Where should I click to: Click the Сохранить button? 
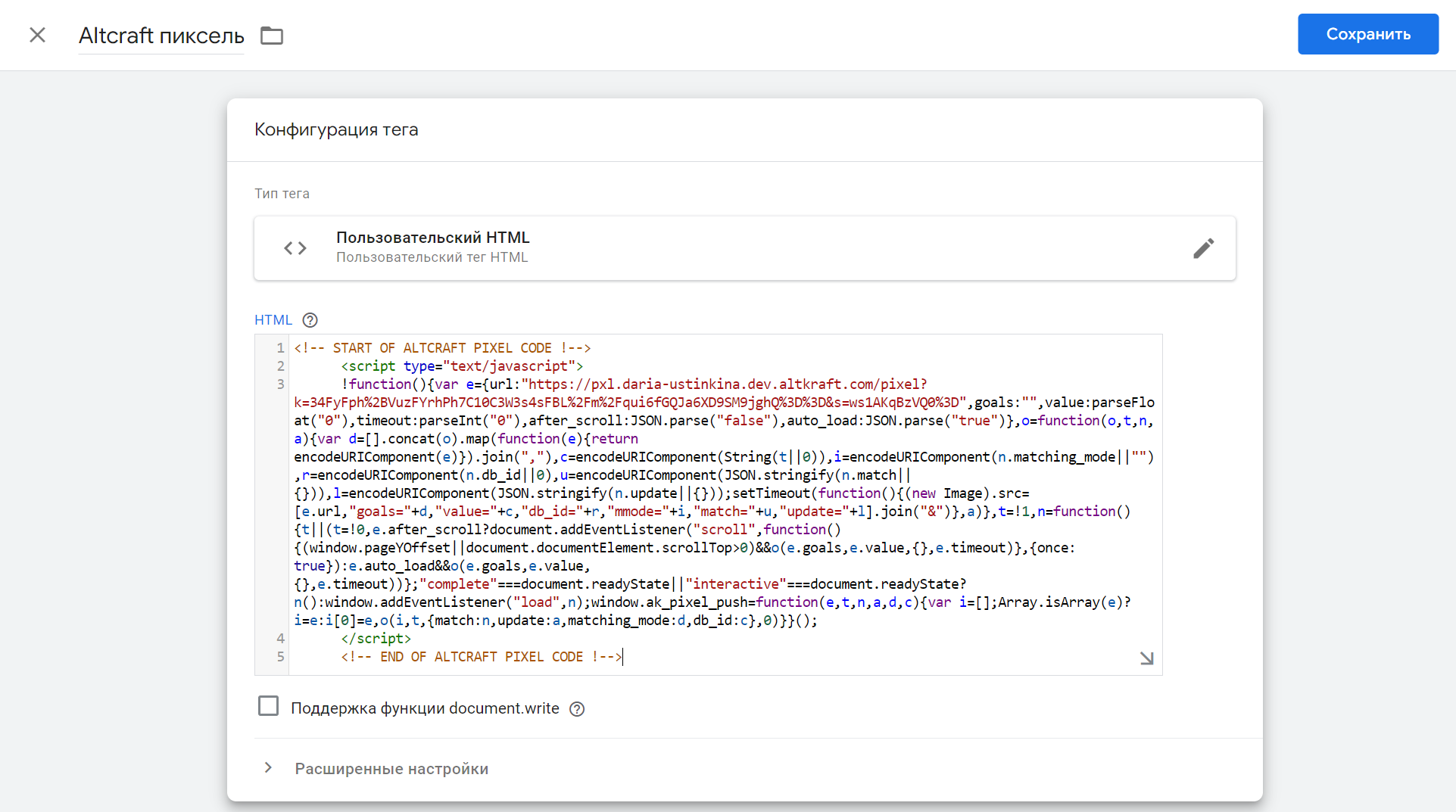[1367, 34]
